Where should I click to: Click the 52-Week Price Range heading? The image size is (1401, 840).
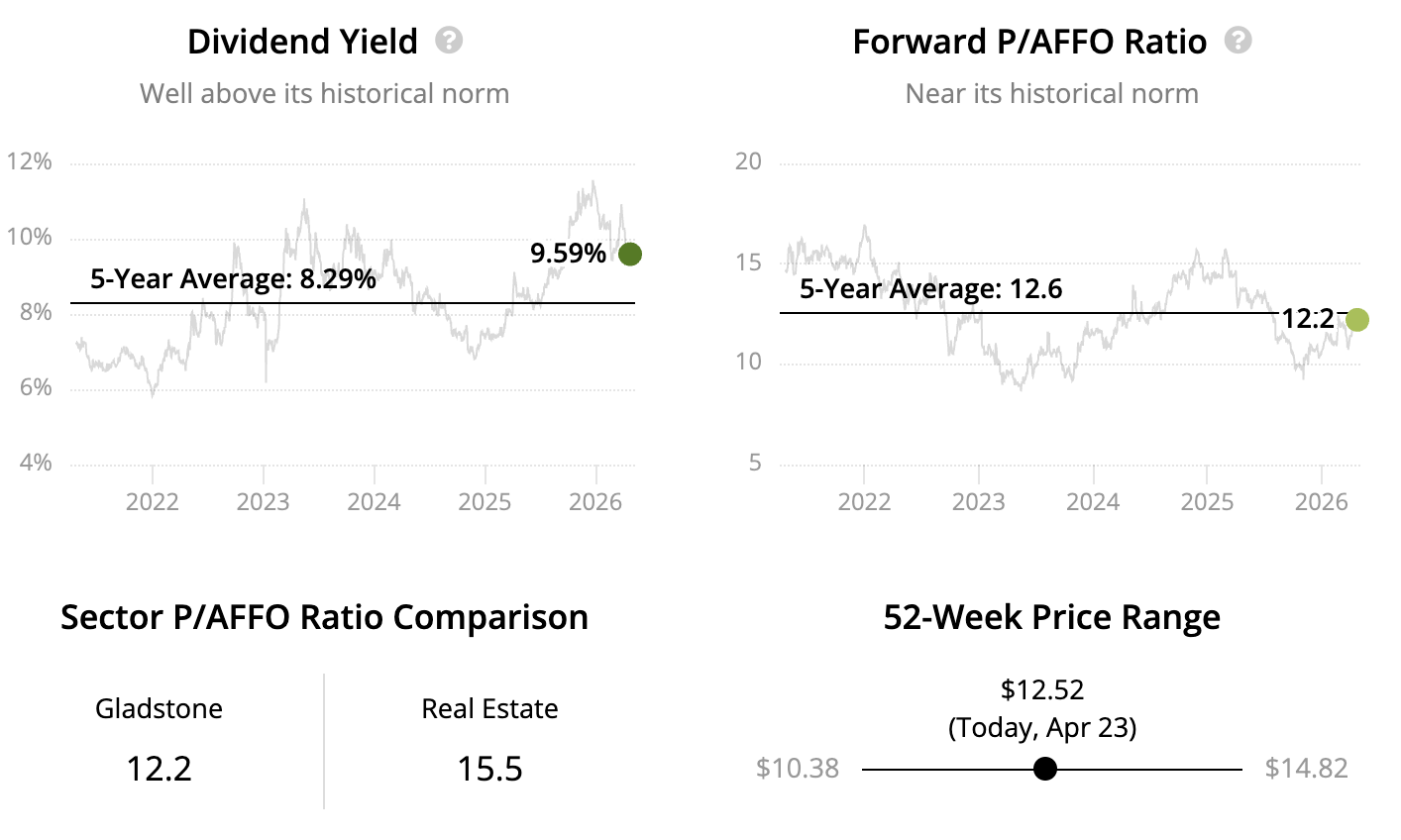pos(1051,617)
